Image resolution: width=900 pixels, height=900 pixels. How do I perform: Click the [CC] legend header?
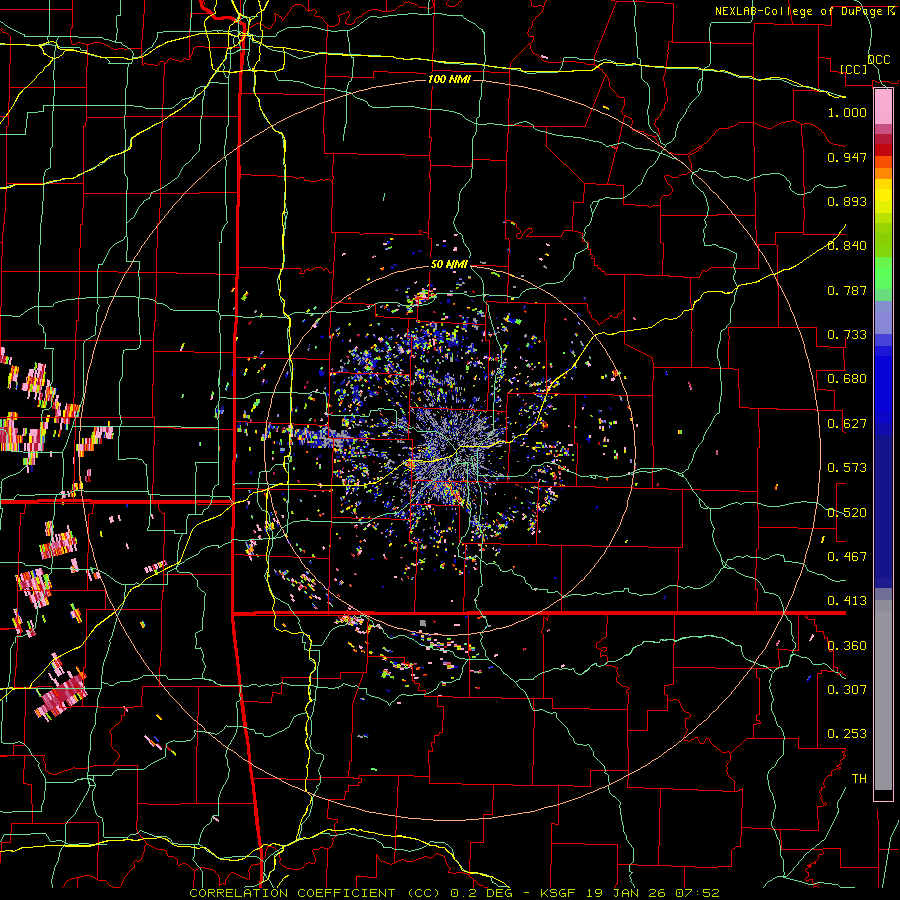(x=853, y=69)
